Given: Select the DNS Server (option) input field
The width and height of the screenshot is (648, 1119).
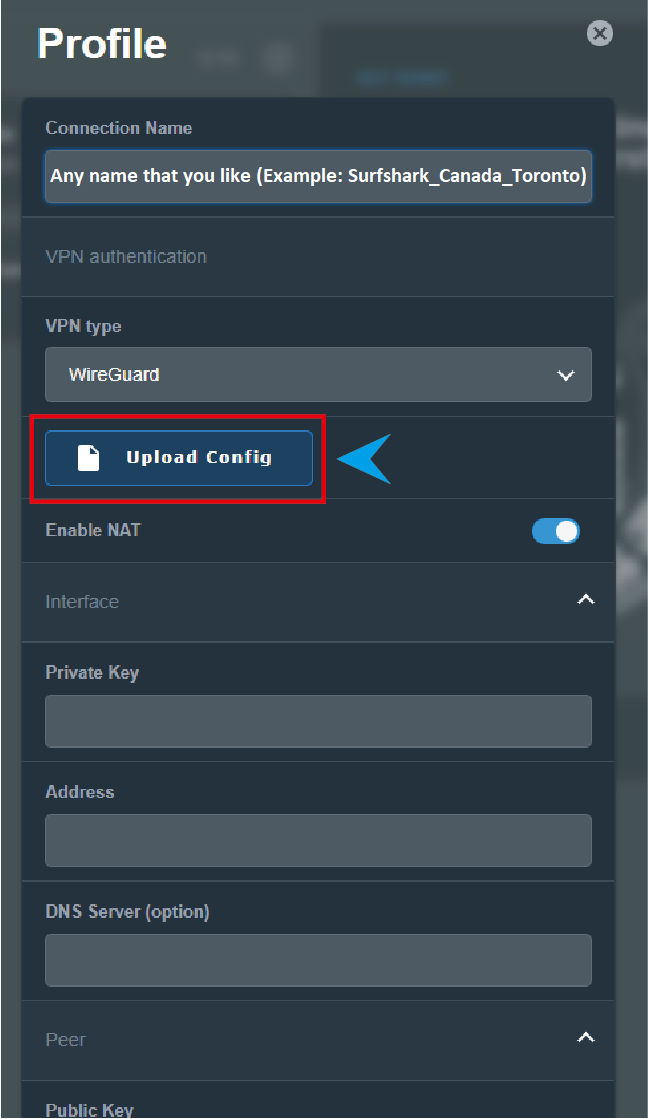Looking at the screenshot, I should point(318,960).
